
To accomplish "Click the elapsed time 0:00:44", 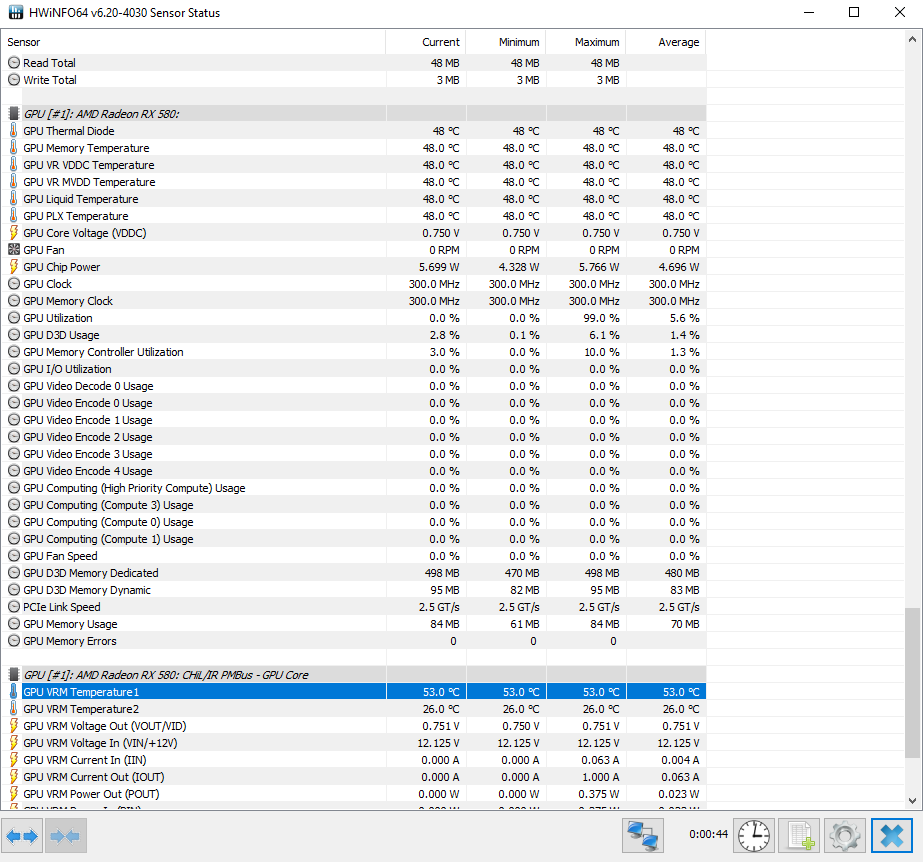I will coord(709,834).
